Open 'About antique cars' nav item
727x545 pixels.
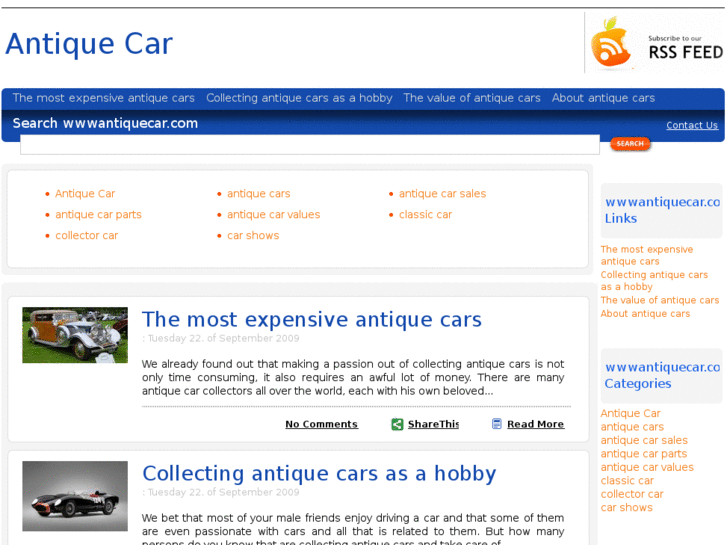pyautogui.click(x=603, y=98)
